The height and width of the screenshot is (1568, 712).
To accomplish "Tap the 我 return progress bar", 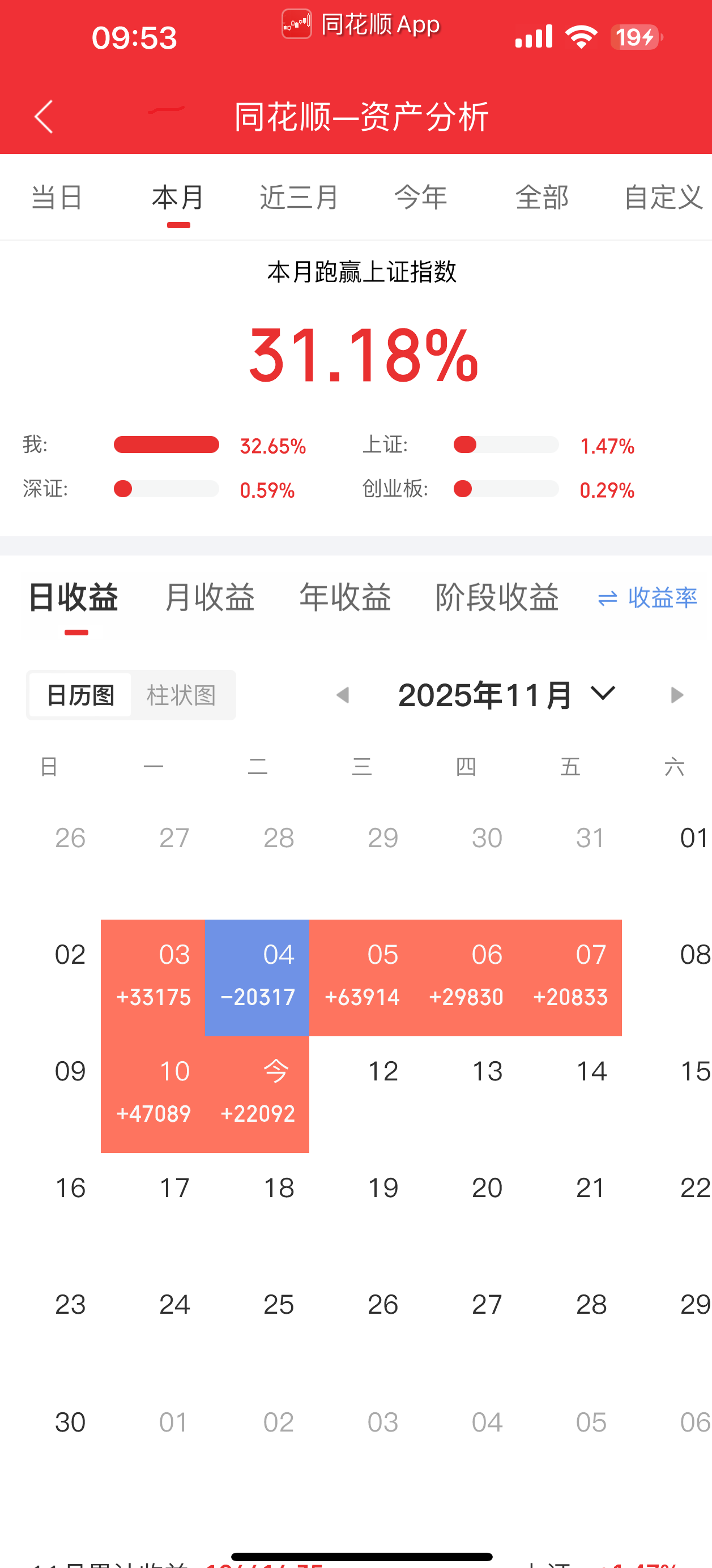I will coord(167,445).
